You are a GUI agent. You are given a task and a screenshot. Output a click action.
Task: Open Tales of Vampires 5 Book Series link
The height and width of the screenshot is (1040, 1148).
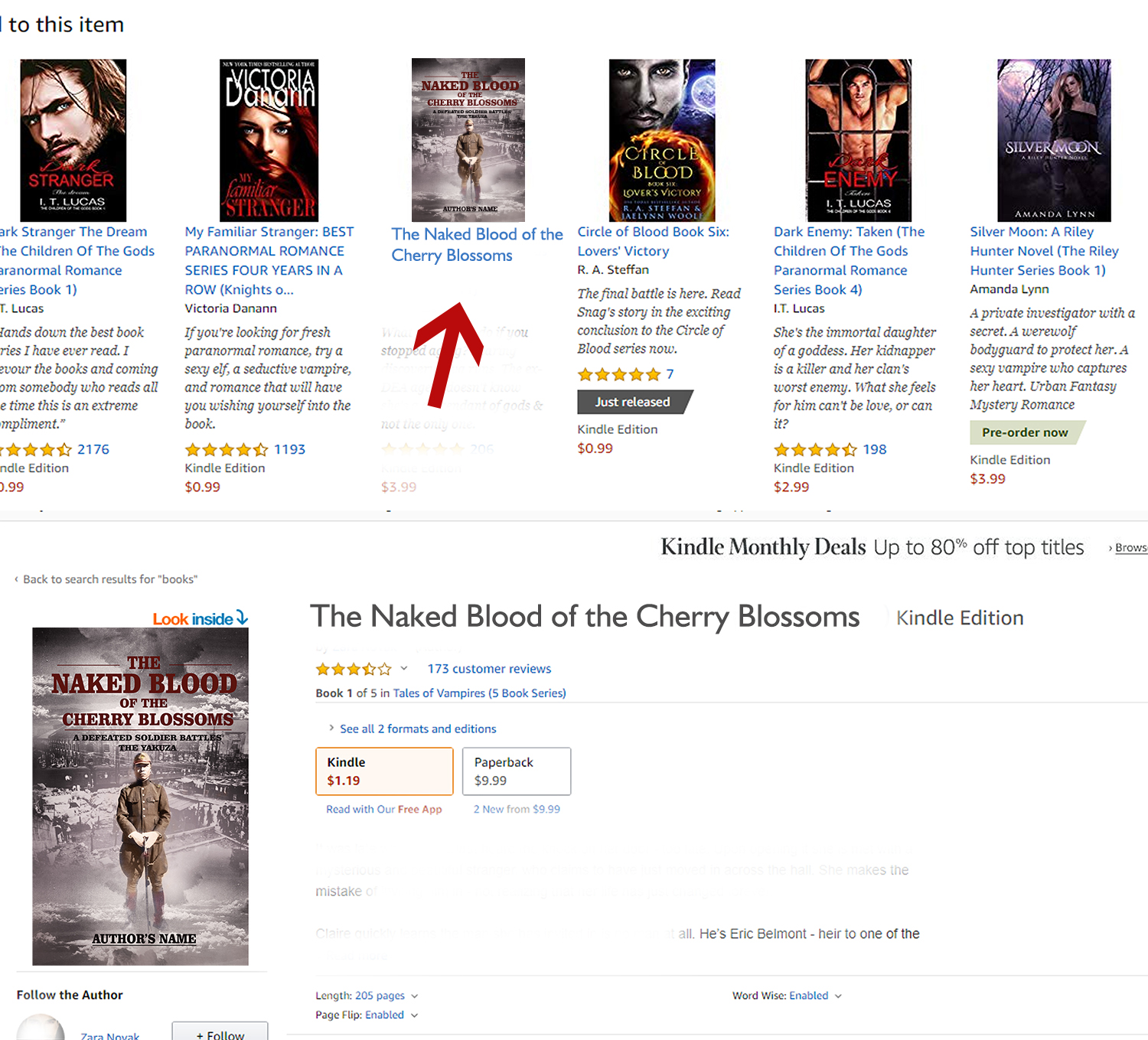click(479, 693)
